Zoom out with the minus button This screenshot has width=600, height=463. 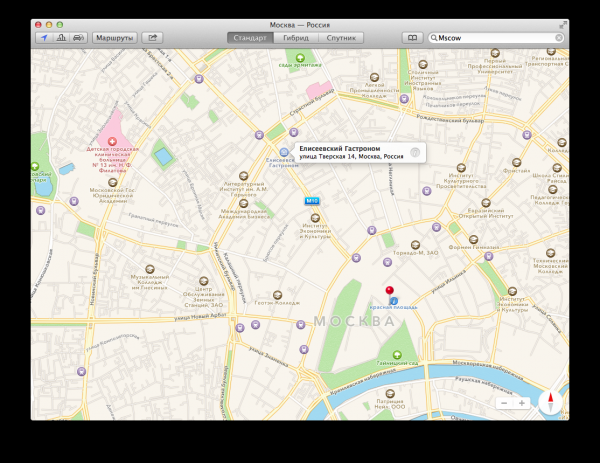pyautogui.click(x=504, y=403)
